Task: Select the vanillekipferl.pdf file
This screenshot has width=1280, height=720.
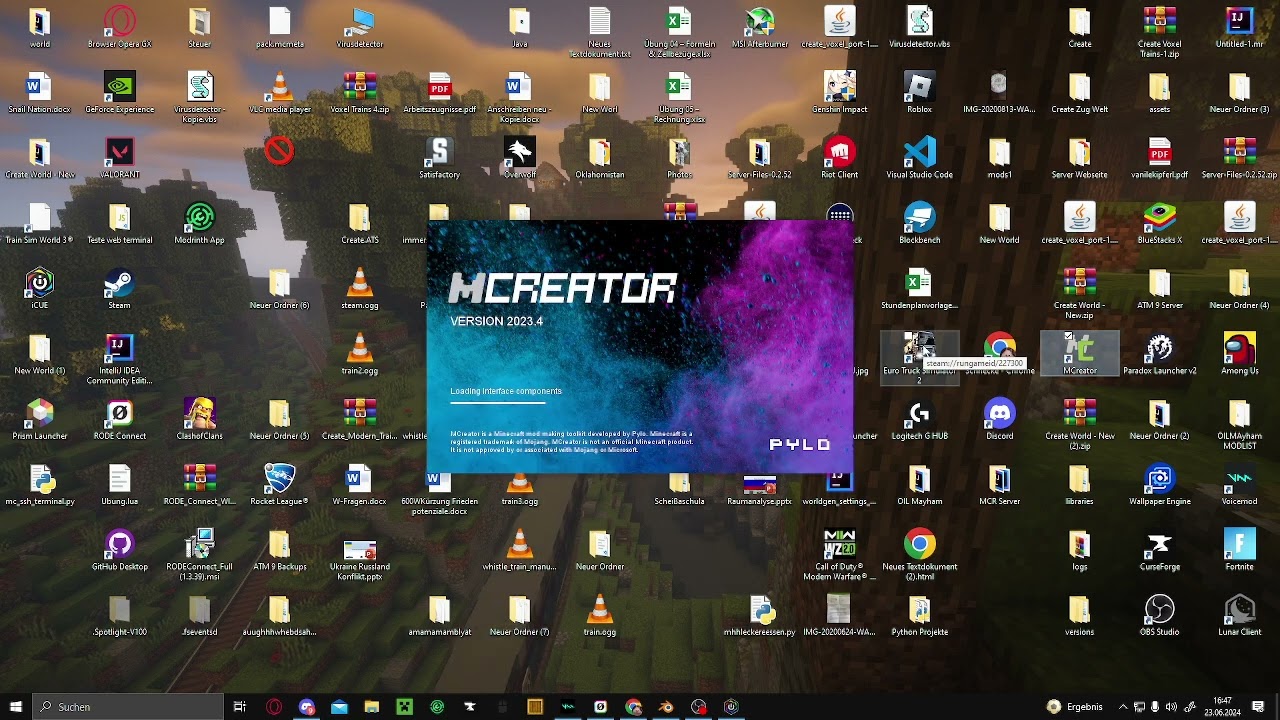Action: coord(1159,158)
